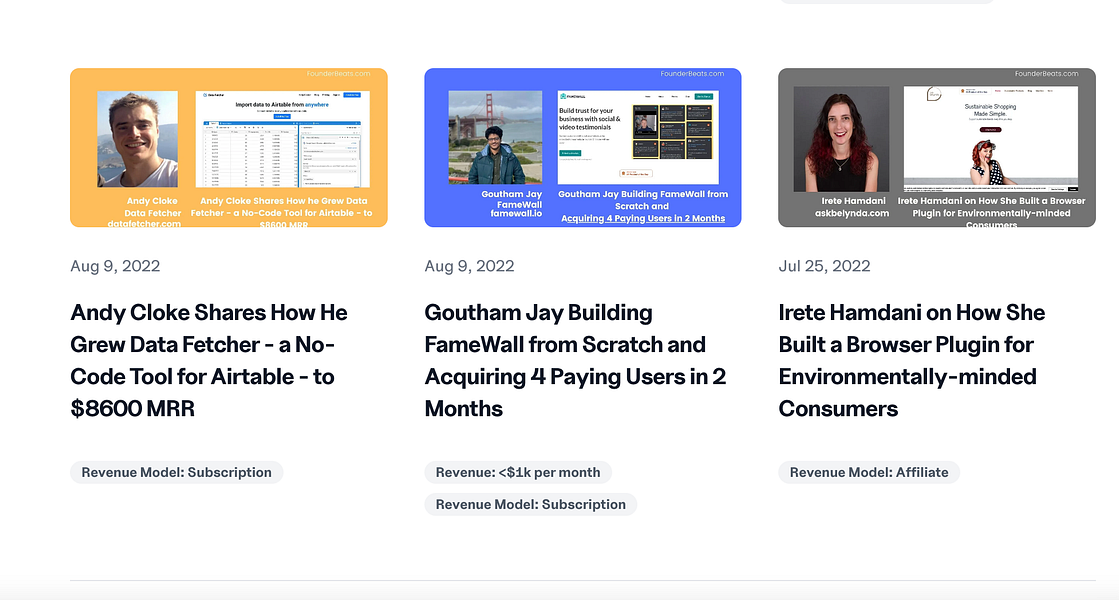Open the Andy Cloke Data Fetcher thumbnail

[228, 148]
